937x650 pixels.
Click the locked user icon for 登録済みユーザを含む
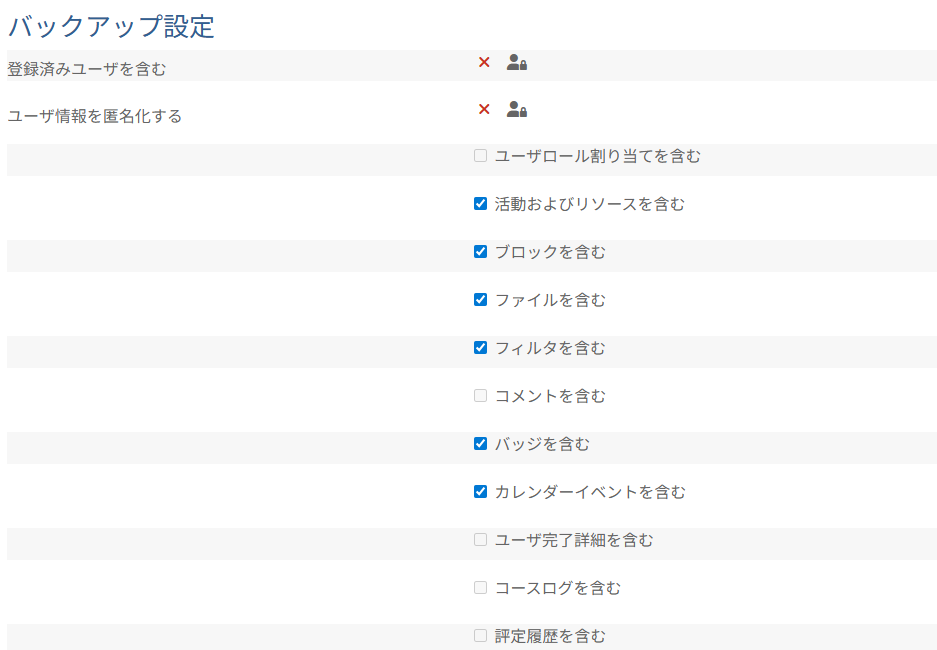516,62
